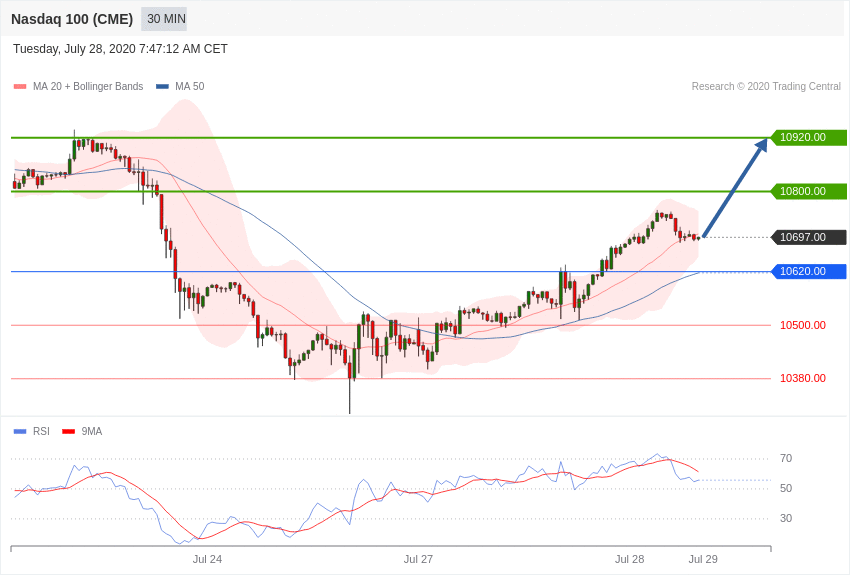Click the blue MA 50 legend swatch
The width and height of the screenshot is (850, 576).
click(162, 87)
